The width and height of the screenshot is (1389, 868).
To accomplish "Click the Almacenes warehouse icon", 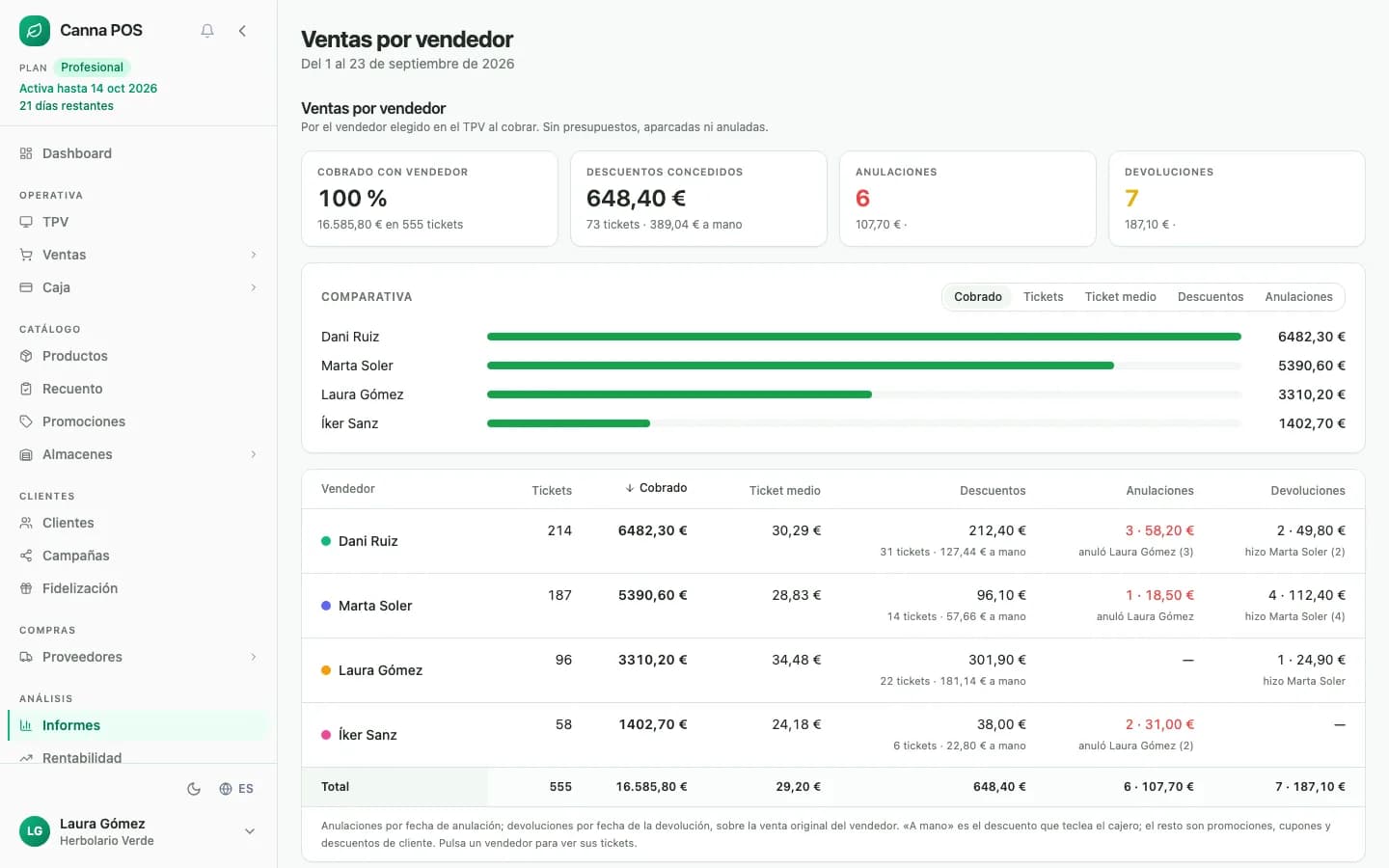I will (26, 454).
